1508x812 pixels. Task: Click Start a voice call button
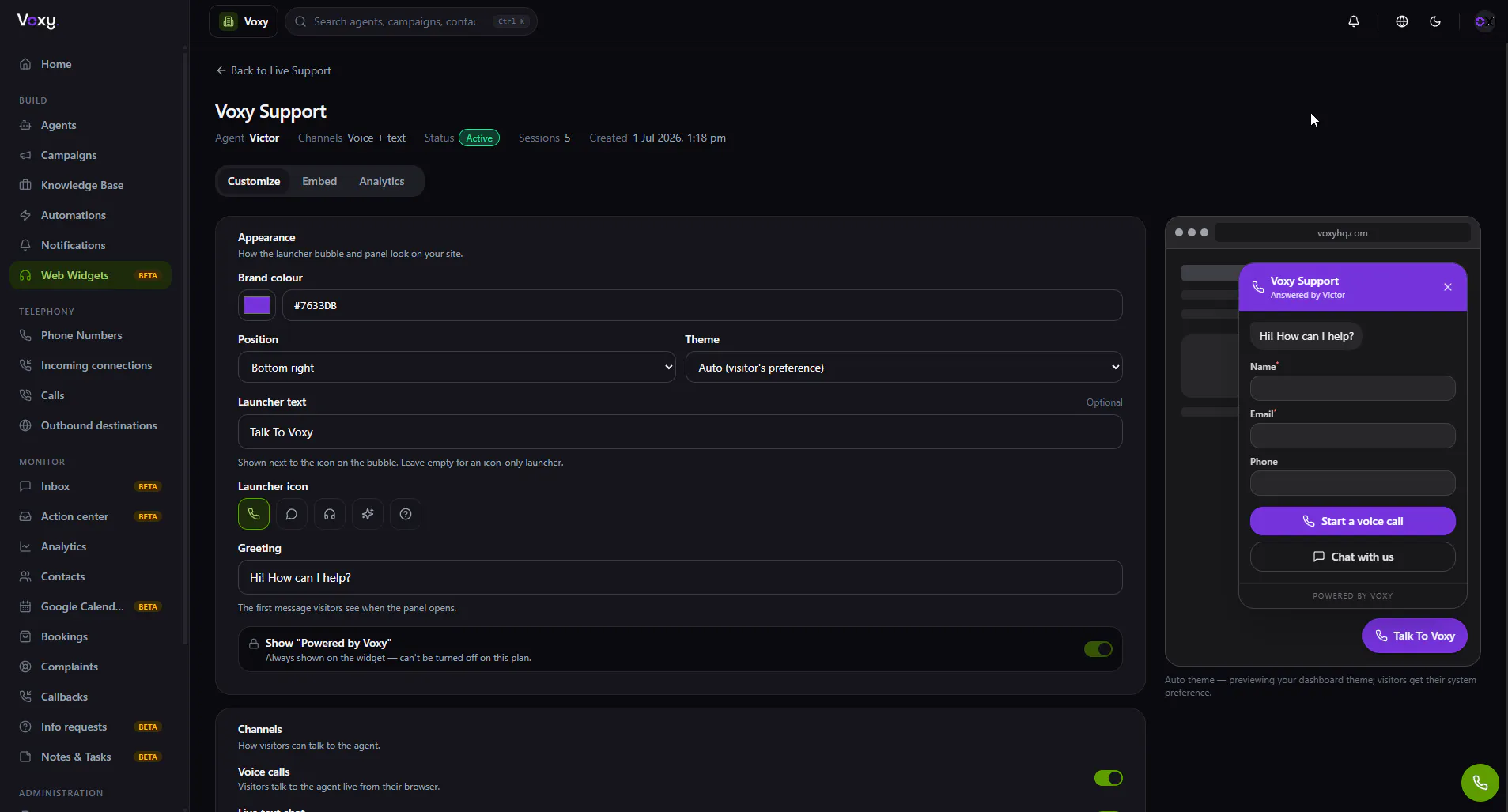1352,521
